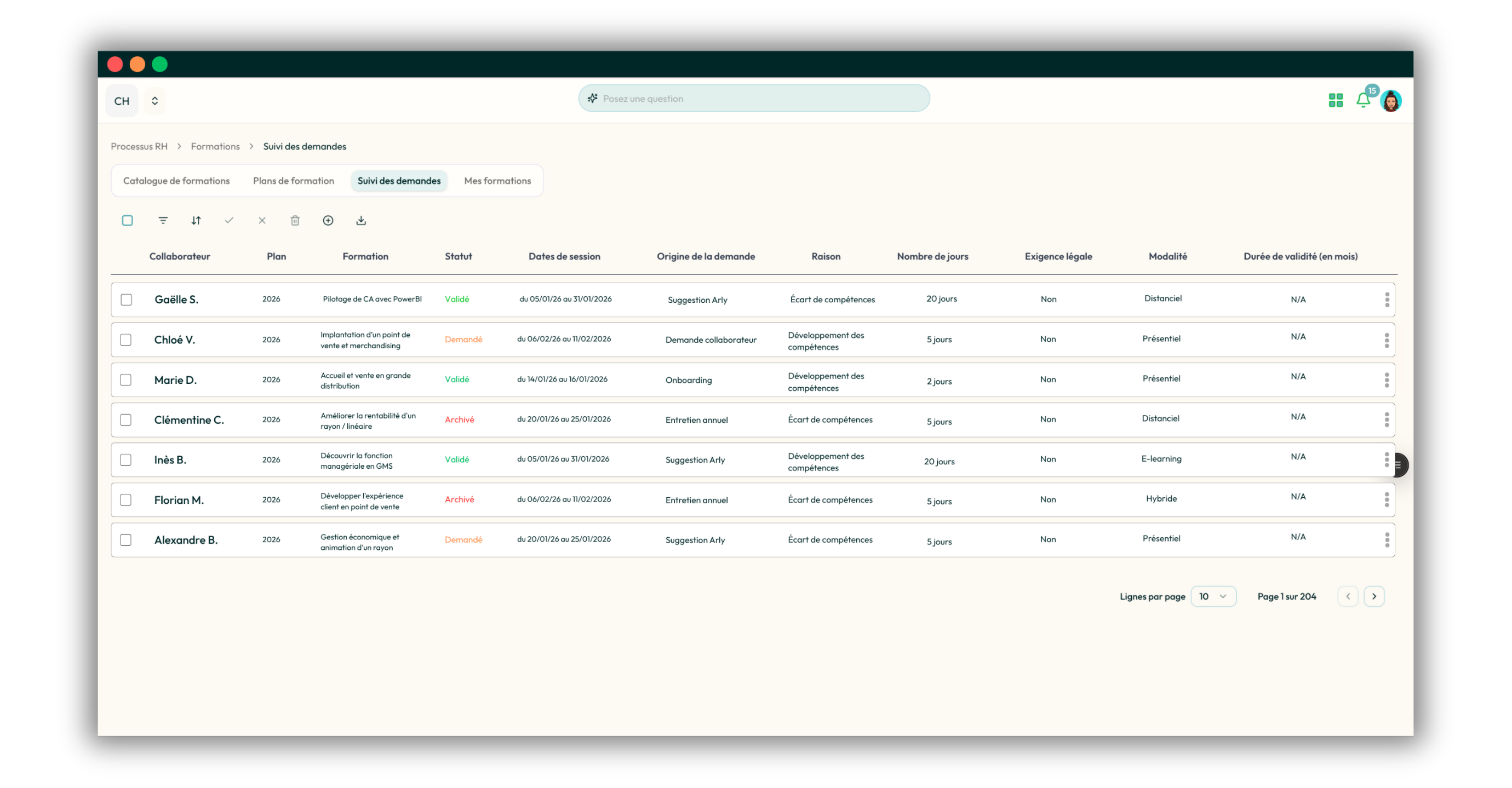Click the trash delete icon
Viewport: 1512px width, 788px height.
coord(295,221)
